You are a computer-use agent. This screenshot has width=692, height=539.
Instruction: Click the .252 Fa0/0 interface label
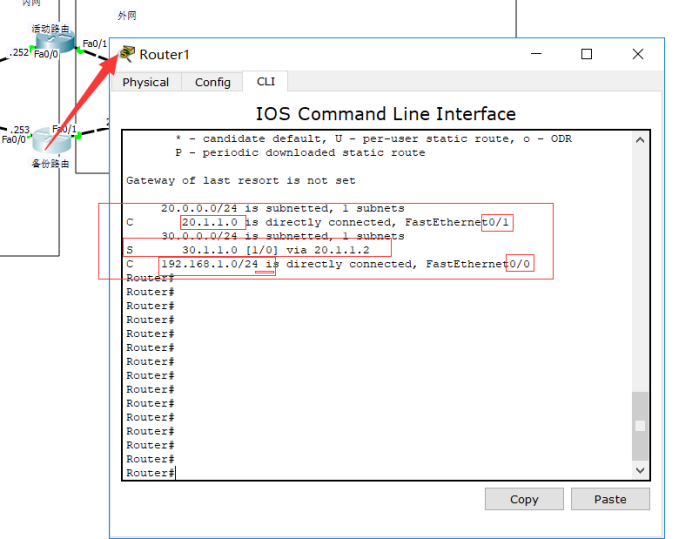coord(34,53)
